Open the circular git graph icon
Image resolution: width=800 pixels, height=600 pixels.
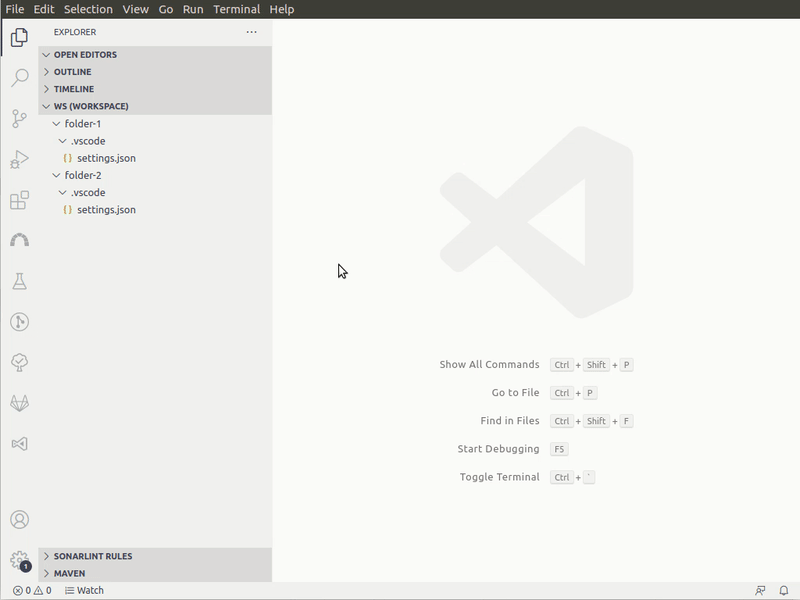click(19, 322)
